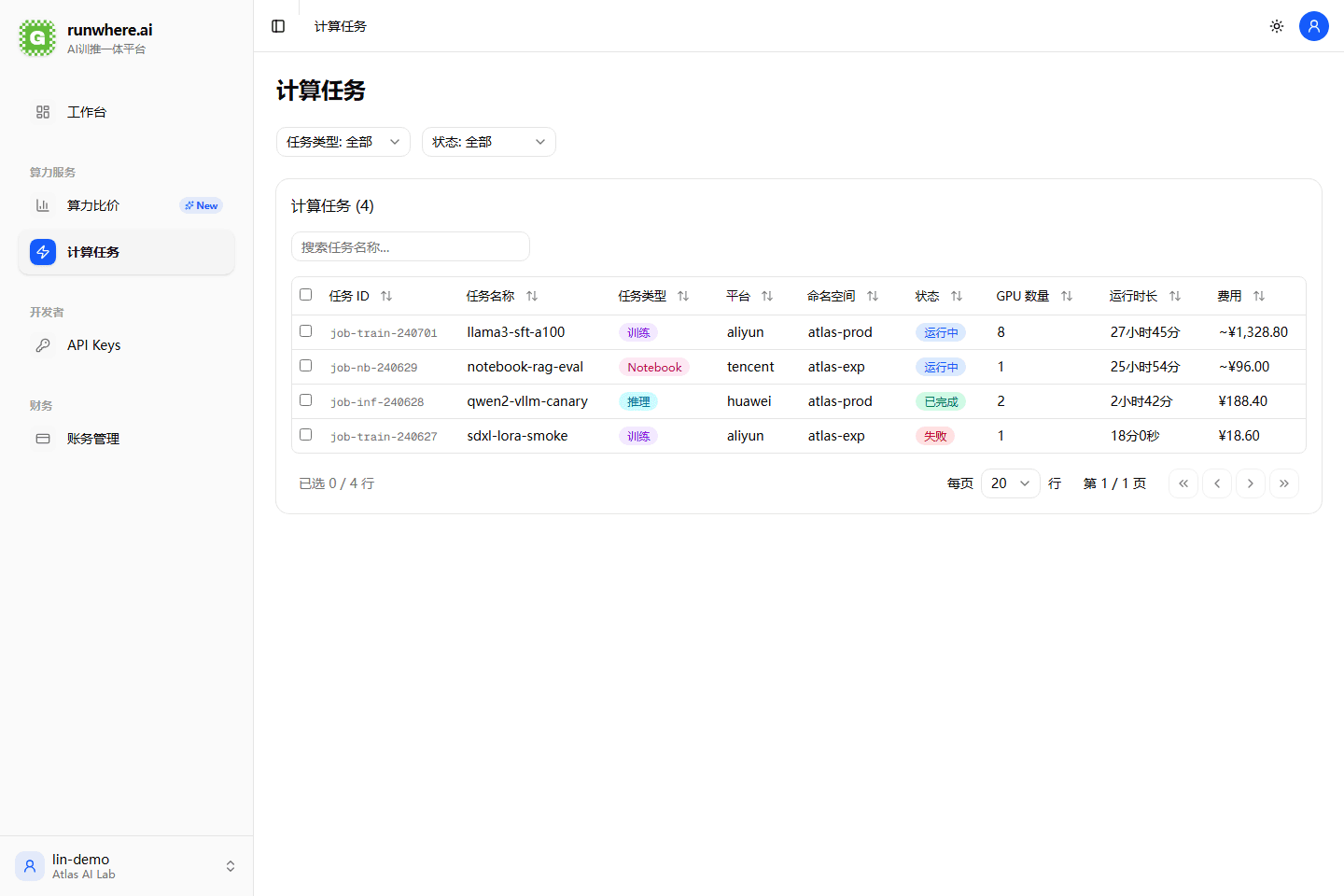Viewport: 1344px width, 896px height.
Task: Click the 计算任务 breadcrumb in header
Action: tap(341, 26)
